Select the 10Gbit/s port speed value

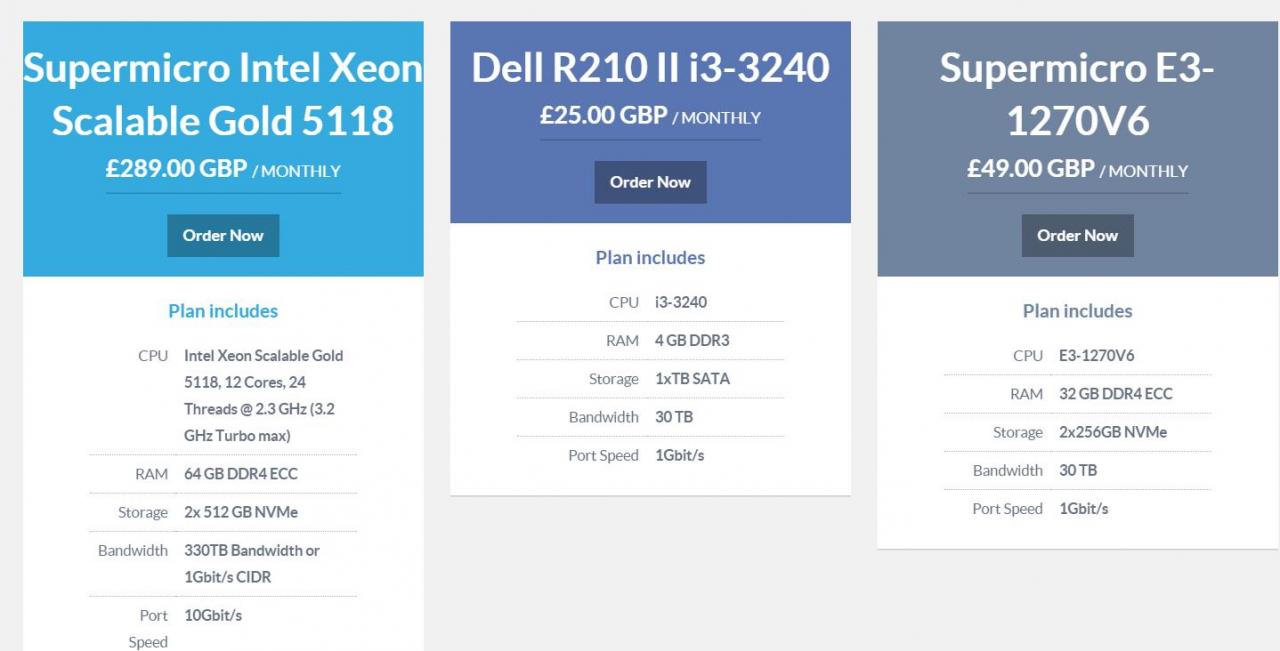click(213, 615)
